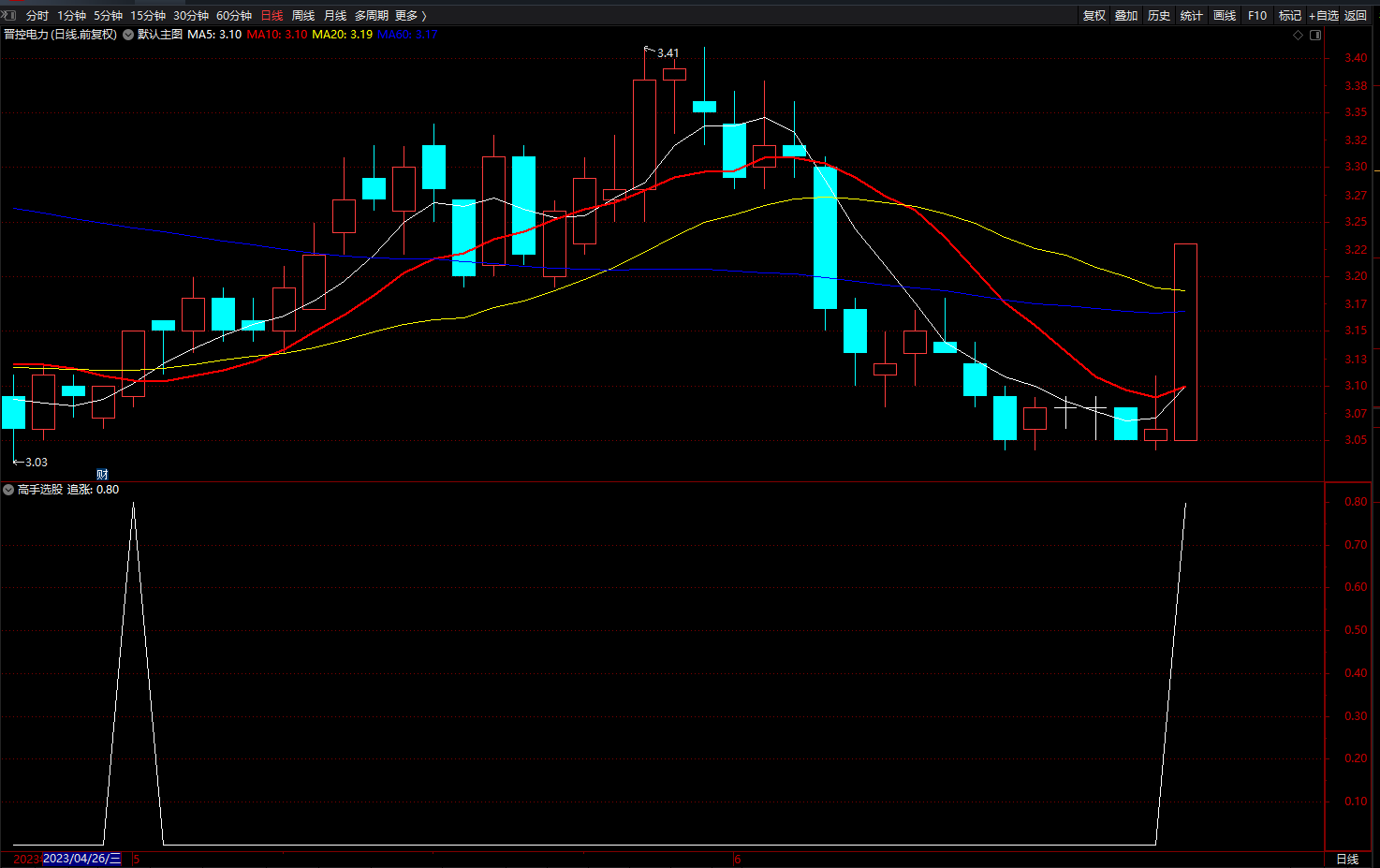Click the 统计 statistics button

pos(1192,16)
